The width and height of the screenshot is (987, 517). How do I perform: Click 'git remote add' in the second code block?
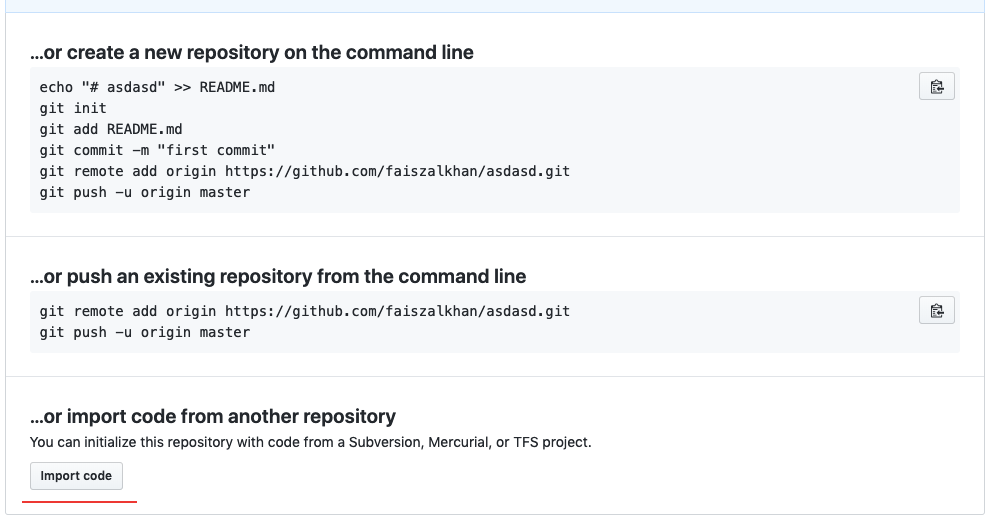click(x=98, y=311)
